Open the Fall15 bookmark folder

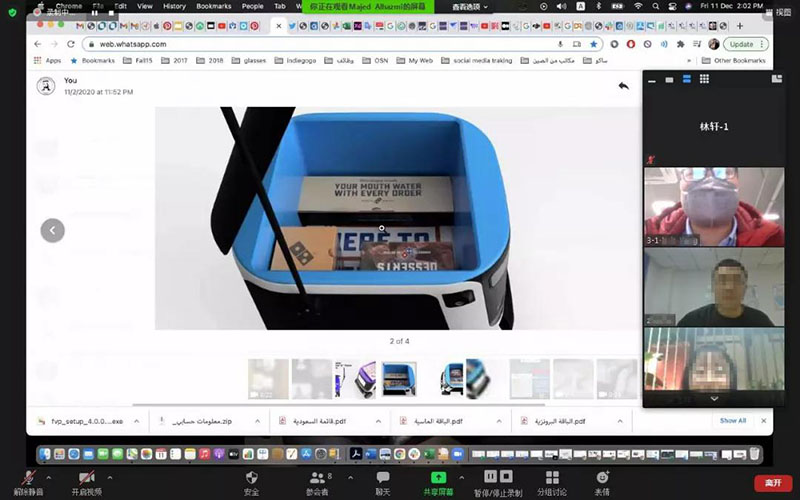point(138,60)
